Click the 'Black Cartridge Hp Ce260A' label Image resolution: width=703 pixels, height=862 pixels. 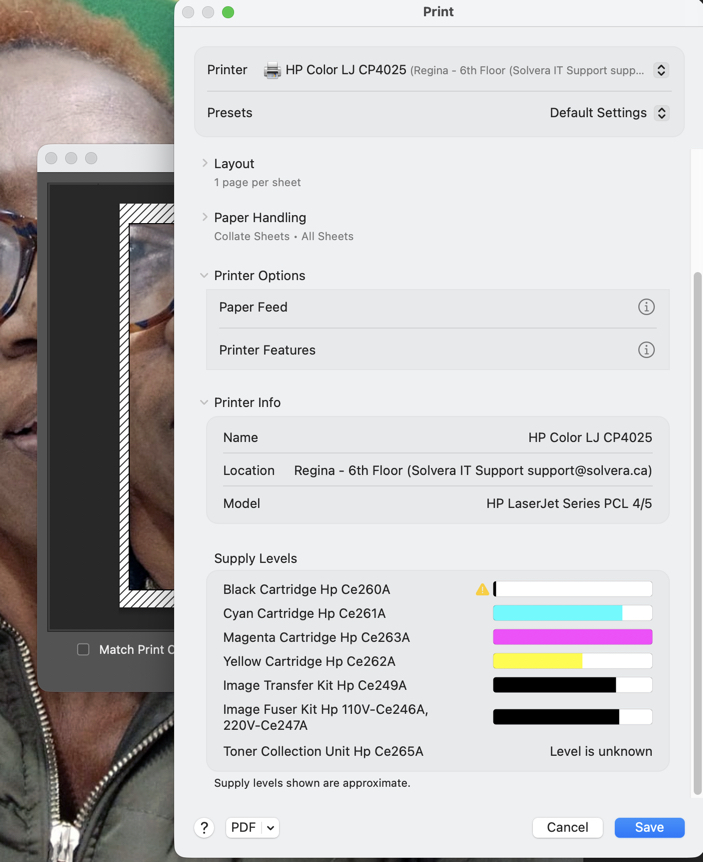click(x=306, y=589)
